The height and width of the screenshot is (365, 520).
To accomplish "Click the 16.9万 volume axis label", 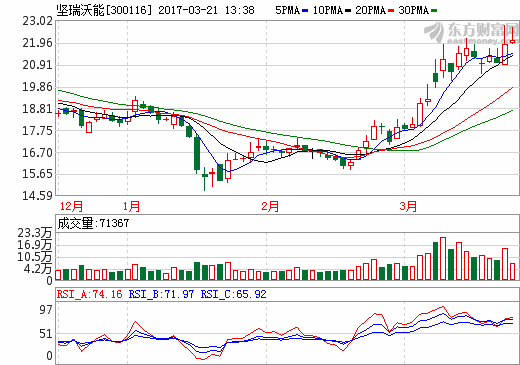I will pyautogui.click(x=35, y=245).
